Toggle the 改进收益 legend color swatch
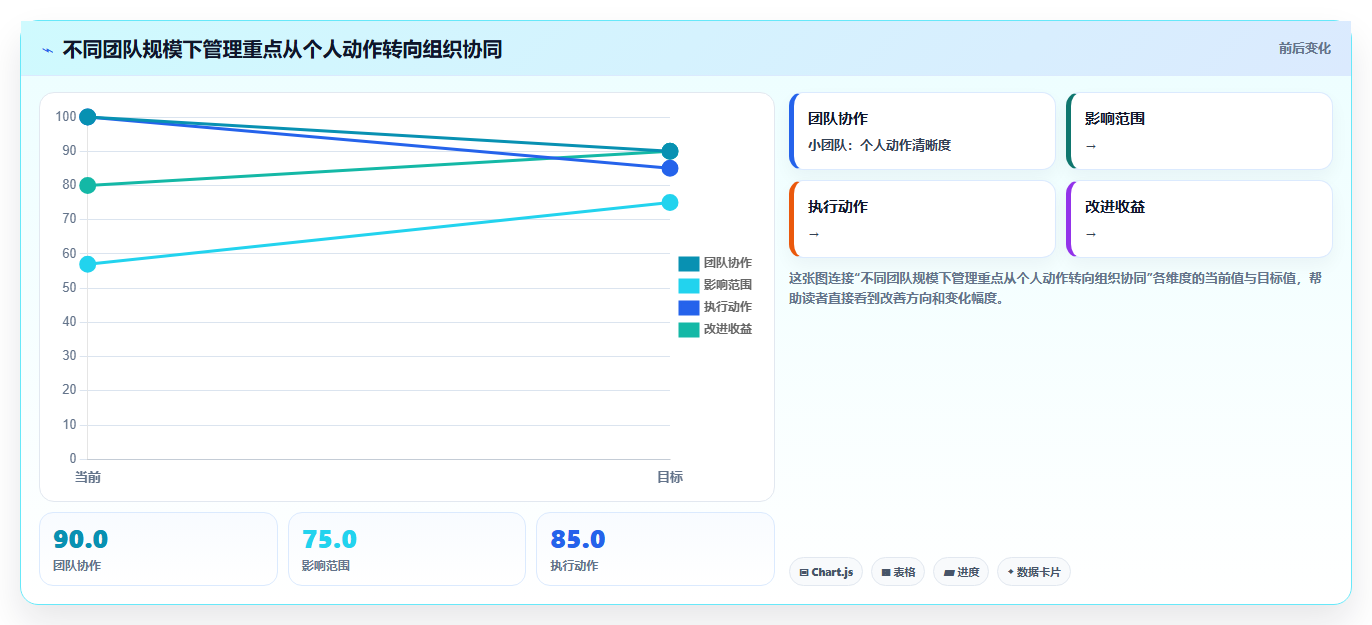The width and height of the screenshot is (1372, 625). (x=689, y=329)
